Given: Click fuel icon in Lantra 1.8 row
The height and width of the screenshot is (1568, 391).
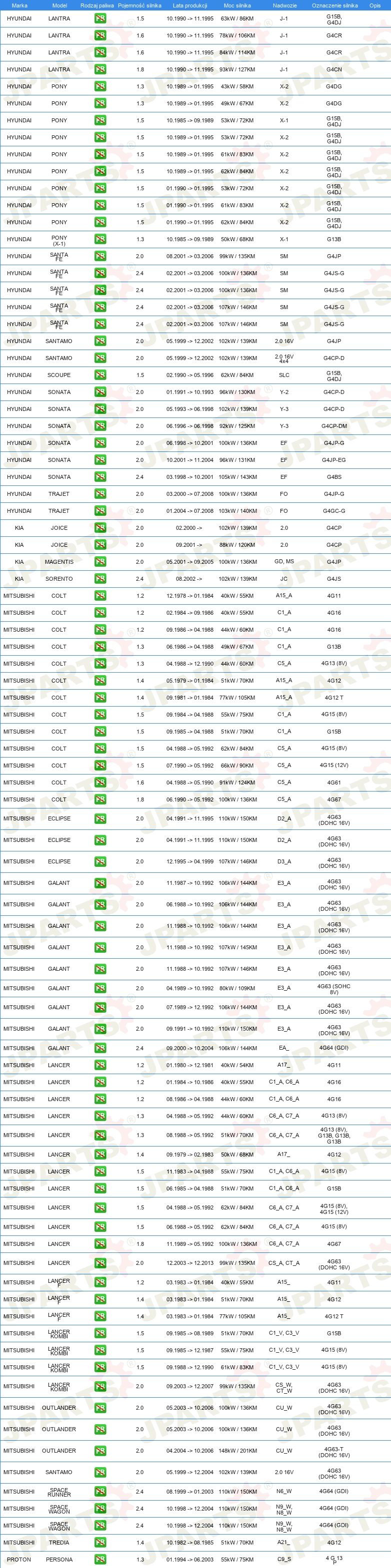Looking at the screenshot, I should 100,69.
